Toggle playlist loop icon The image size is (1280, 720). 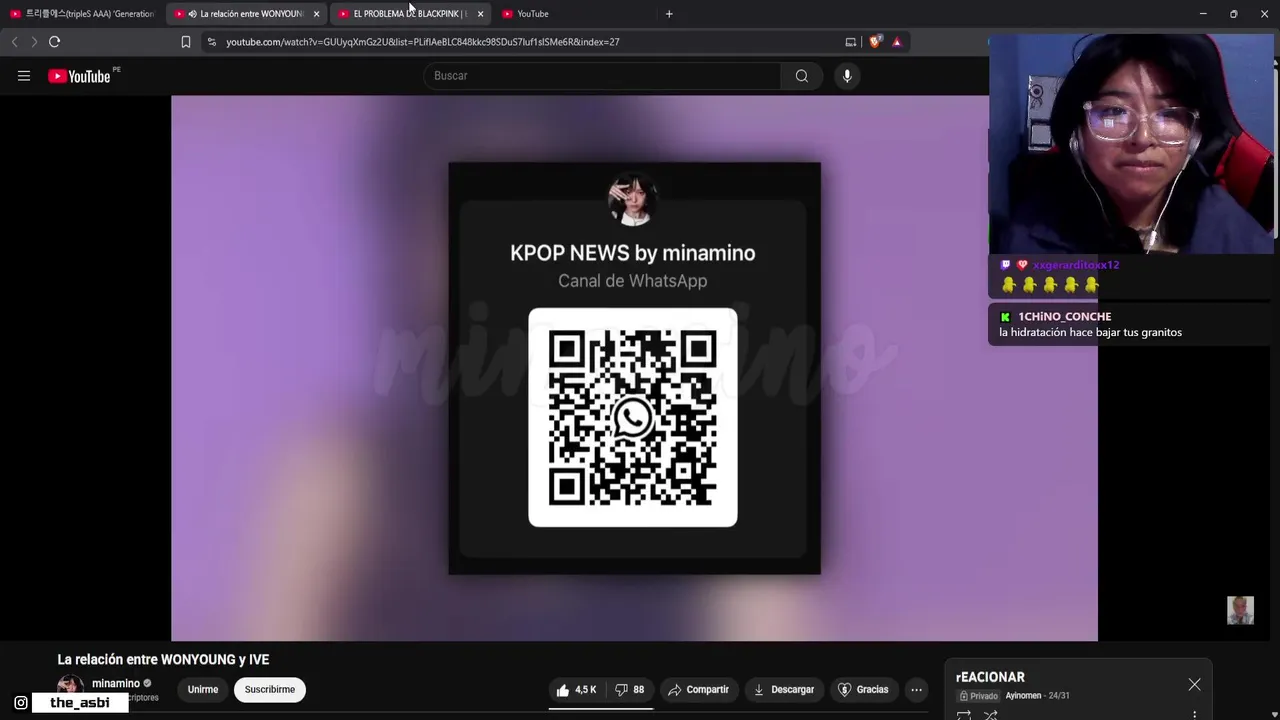[x=964, y=715]
